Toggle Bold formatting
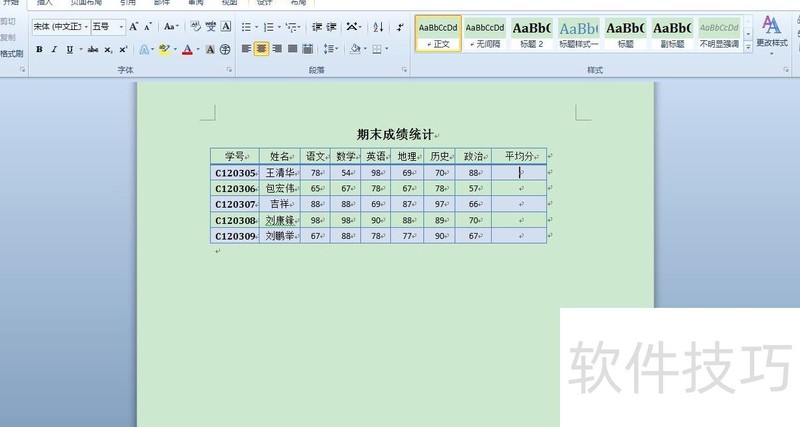 (39, 49)
